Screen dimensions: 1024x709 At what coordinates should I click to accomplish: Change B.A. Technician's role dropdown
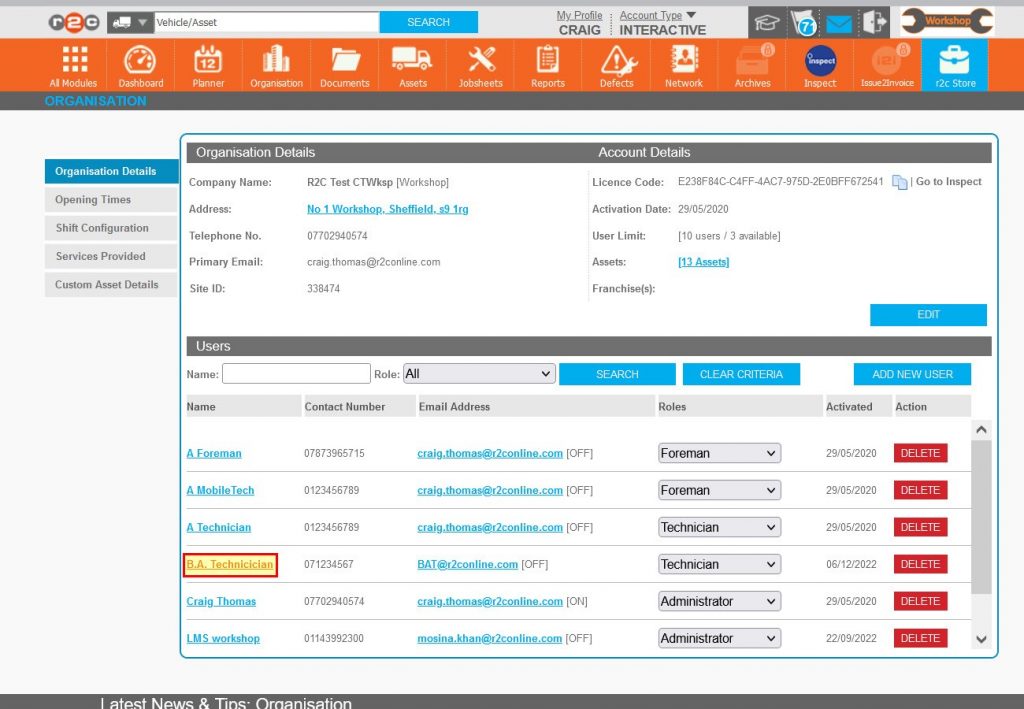[x=718, y=564]
